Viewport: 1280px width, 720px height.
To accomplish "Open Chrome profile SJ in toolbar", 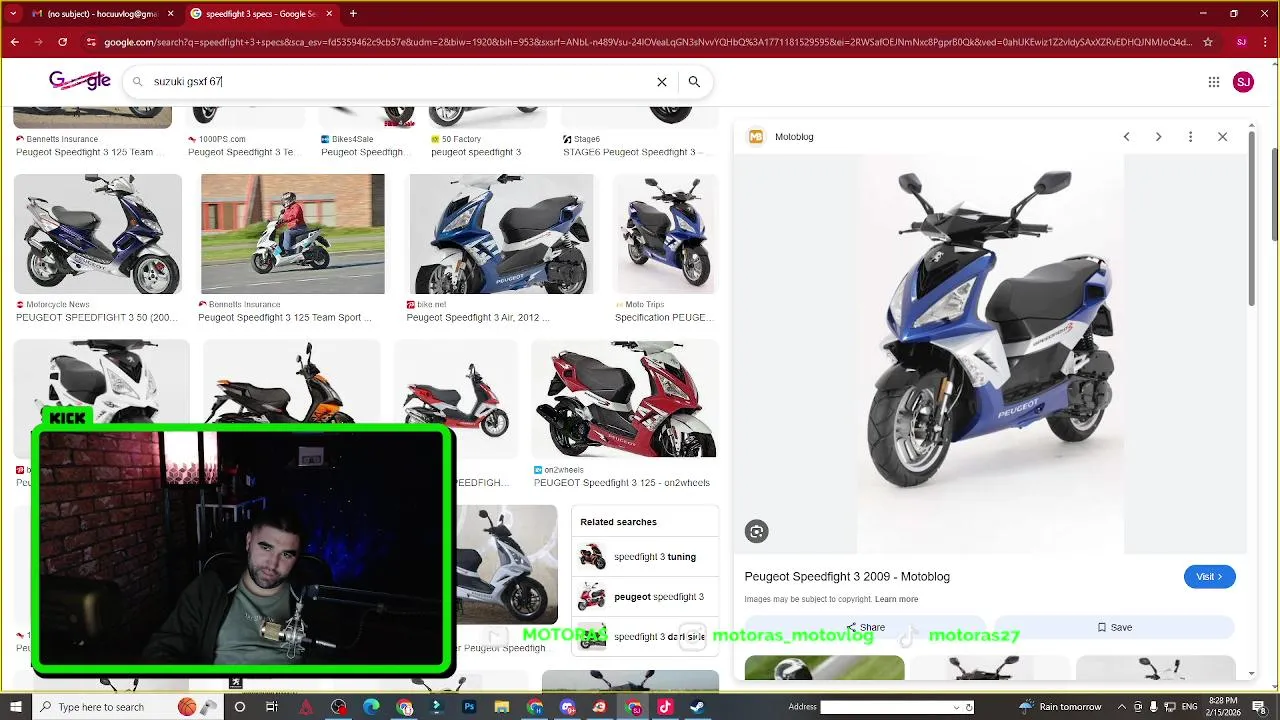I will (x=1241, y=42).
